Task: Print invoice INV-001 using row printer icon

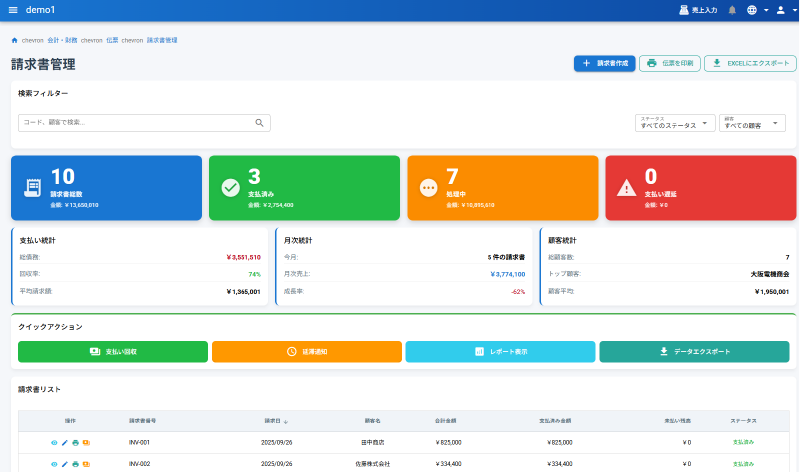Action: click(x=75, y=442)
